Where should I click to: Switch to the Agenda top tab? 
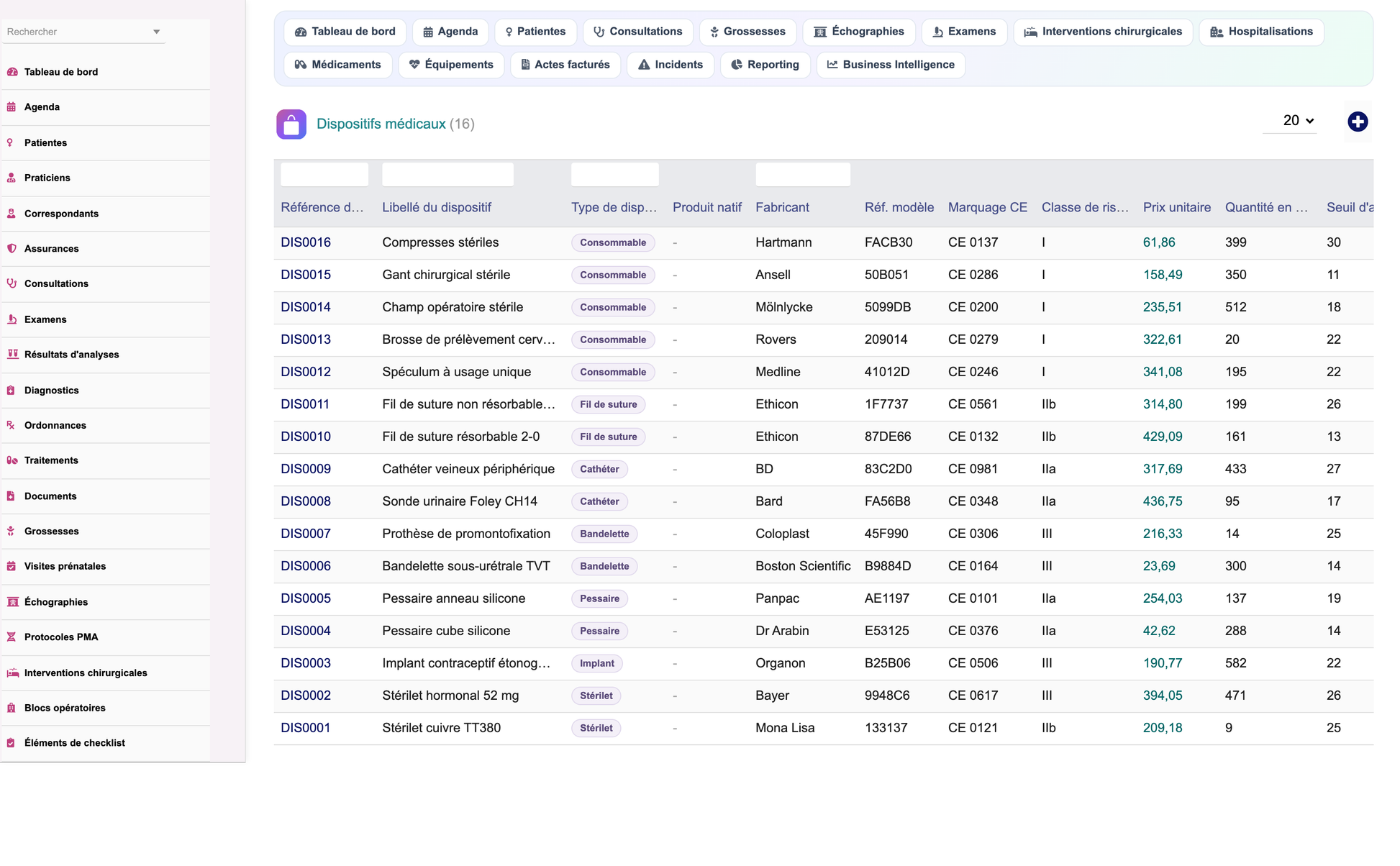(450, 32)
